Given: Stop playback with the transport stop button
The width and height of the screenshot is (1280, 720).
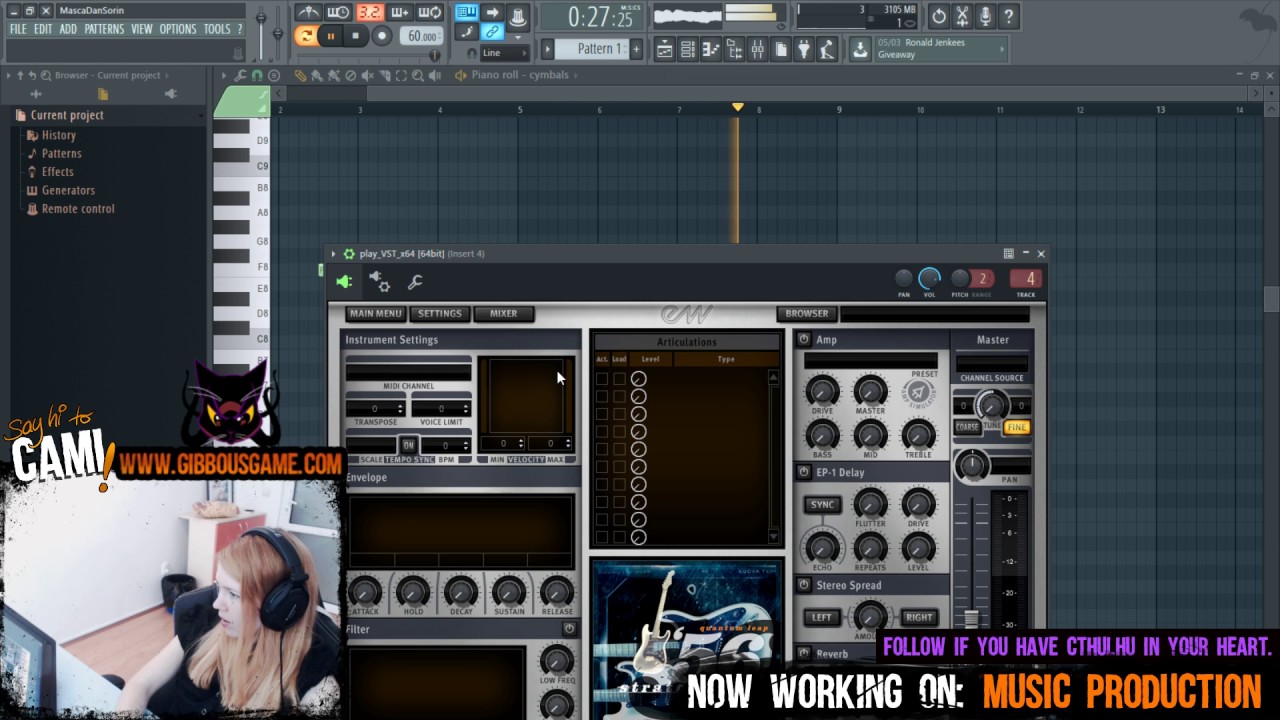Looking at the screenshot, I should [x=355, y=36].
